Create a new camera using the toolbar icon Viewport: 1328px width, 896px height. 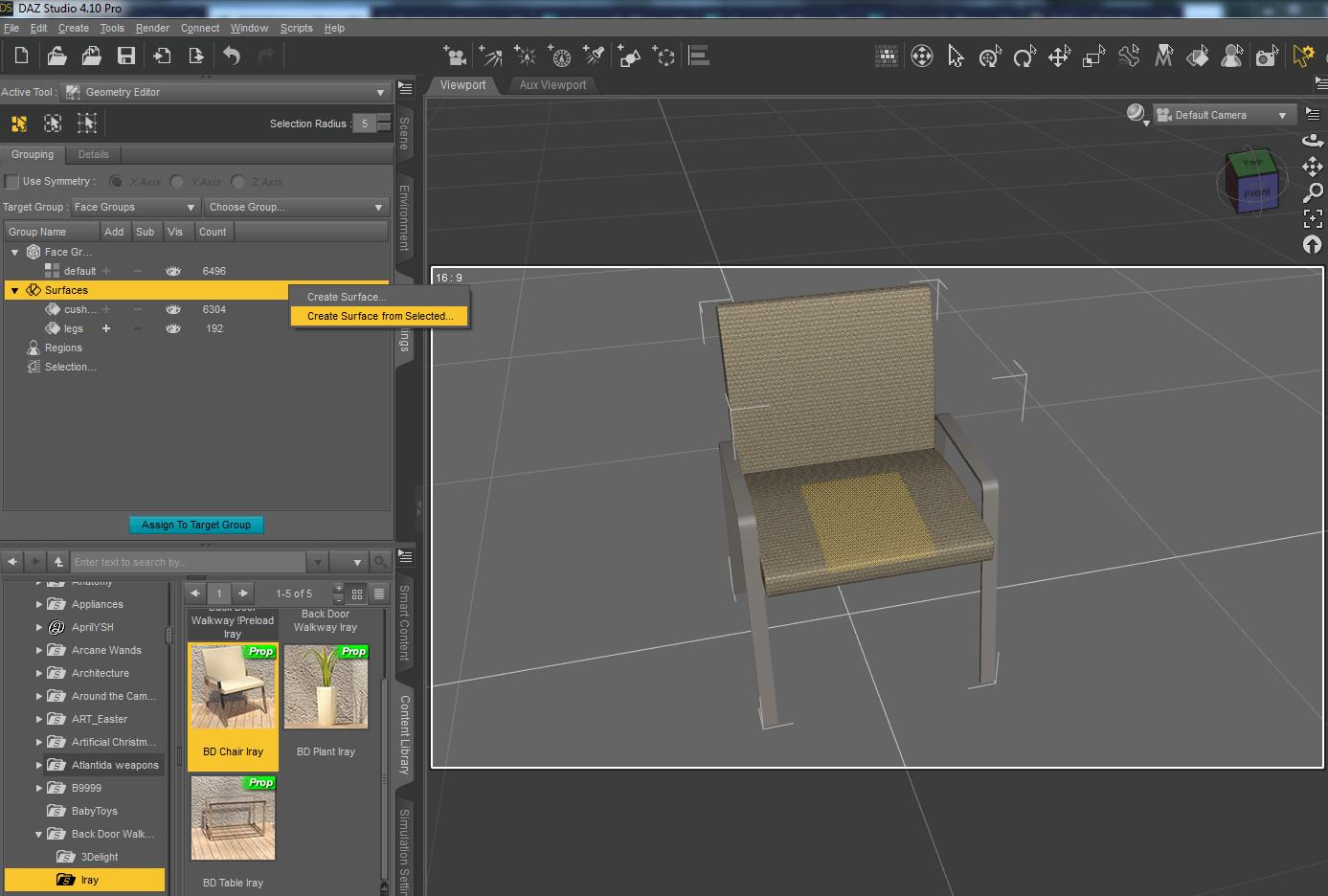456,56
